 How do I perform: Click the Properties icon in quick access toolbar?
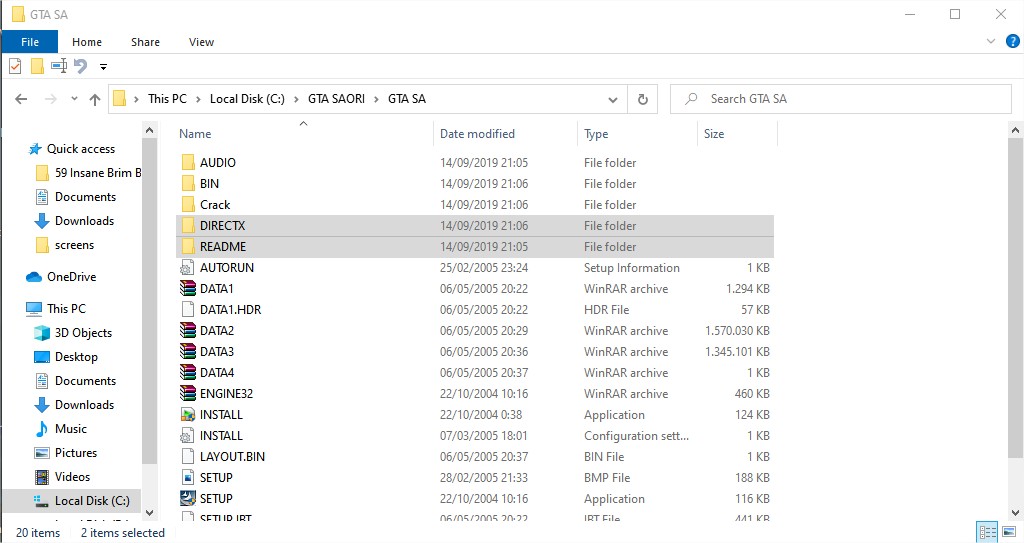click(x=15, y=66)
